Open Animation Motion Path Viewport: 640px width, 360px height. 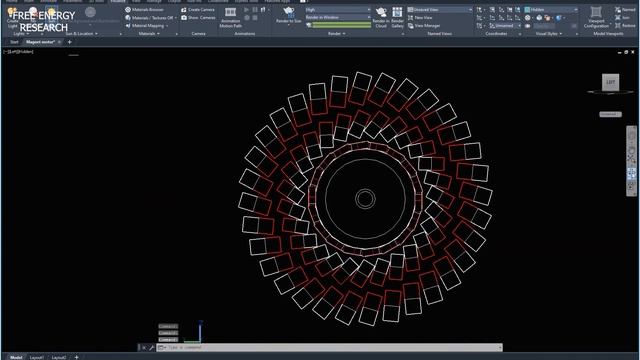pyautogui.click(x=231, y=18)
